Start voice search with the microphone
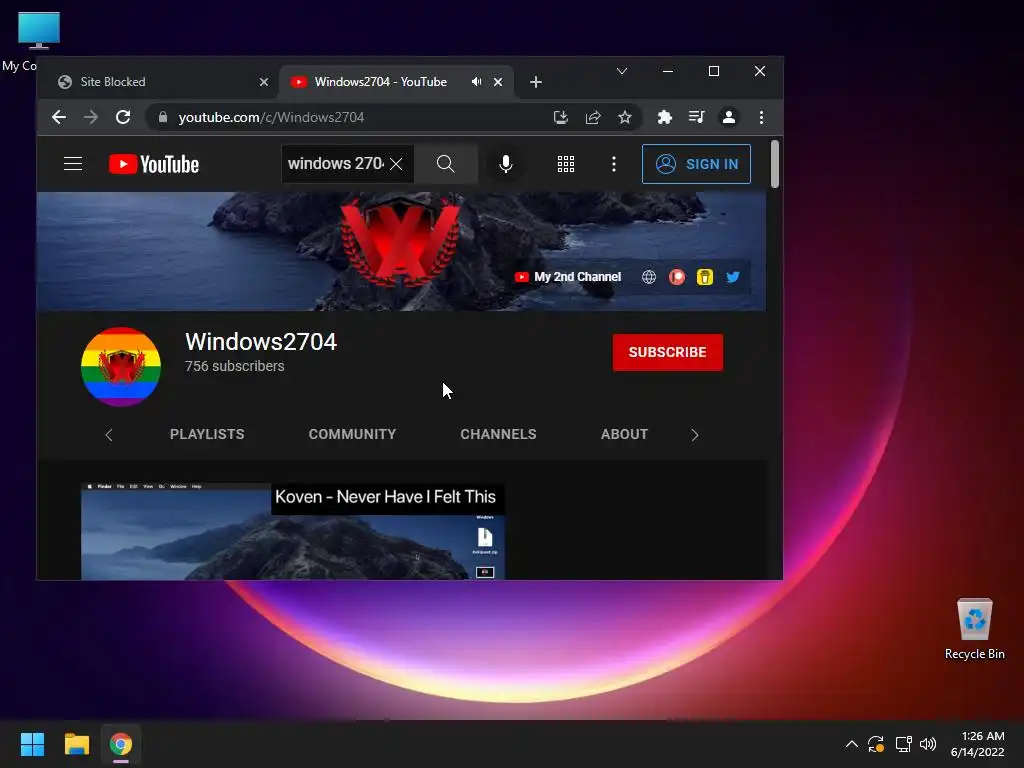This screenshot has height=768, width=1024. (x=505, y=164)
